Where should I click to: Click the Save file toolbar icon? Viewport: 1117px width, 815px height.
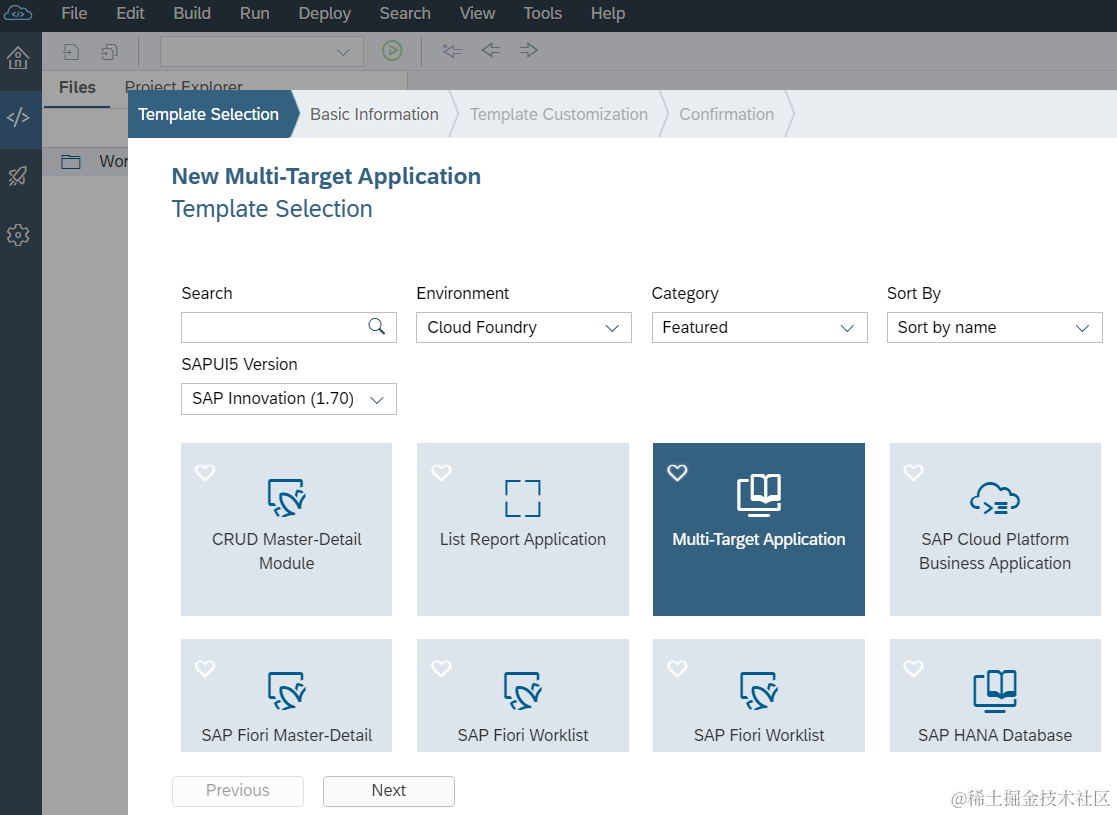71,51
